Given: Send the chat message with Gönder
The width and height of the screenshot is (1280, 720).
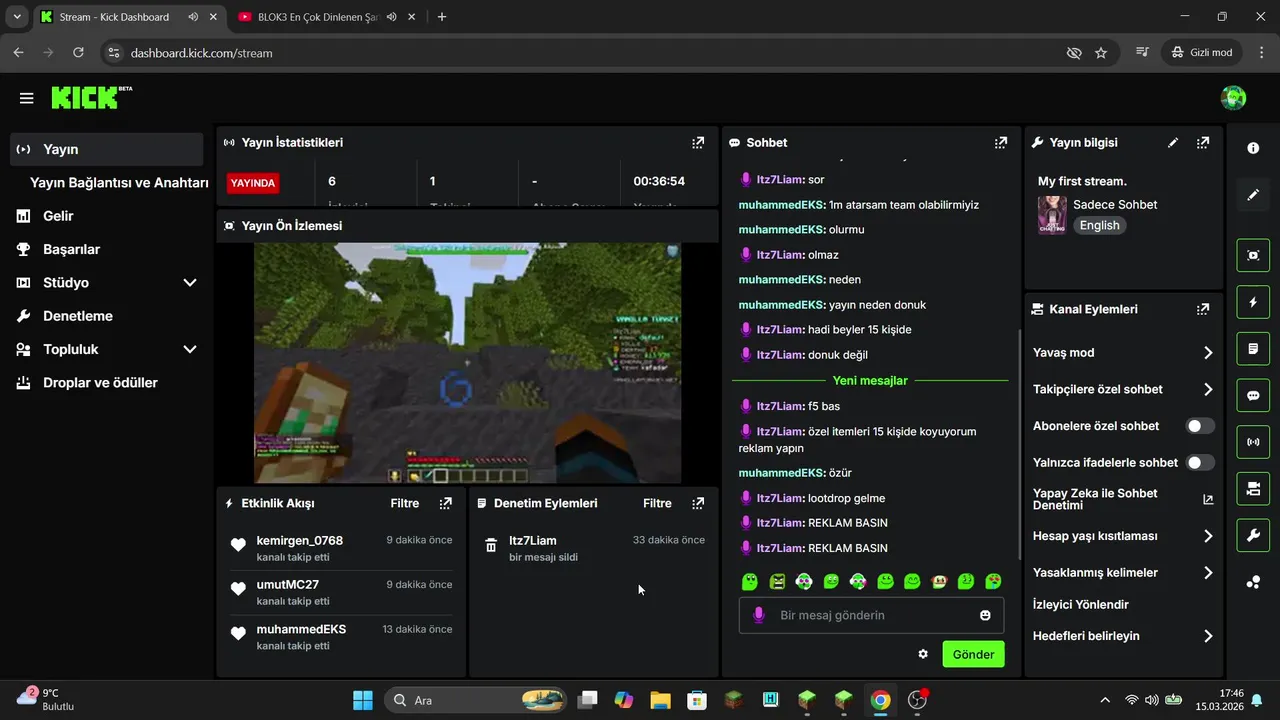Looking at the screenshot, I should pos(973,654).
